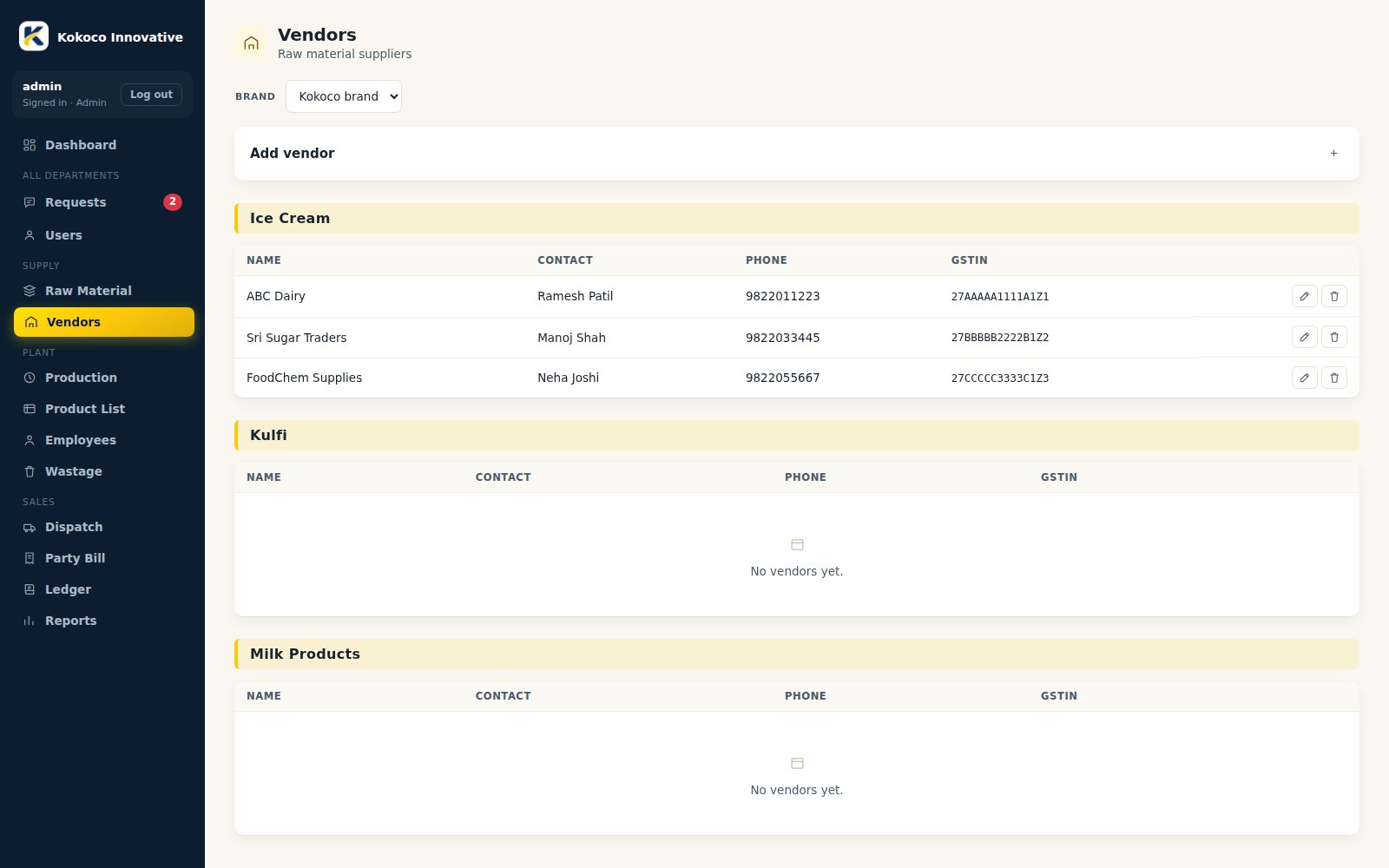This screenshot has width=1389, height=868.
Task: Click the Milk Products section header
Action: (796, 654)
